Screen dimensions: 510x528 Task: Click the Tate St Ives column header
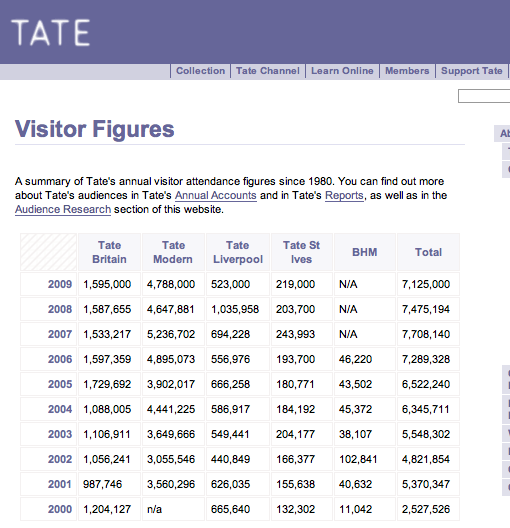tap(302, 252)
